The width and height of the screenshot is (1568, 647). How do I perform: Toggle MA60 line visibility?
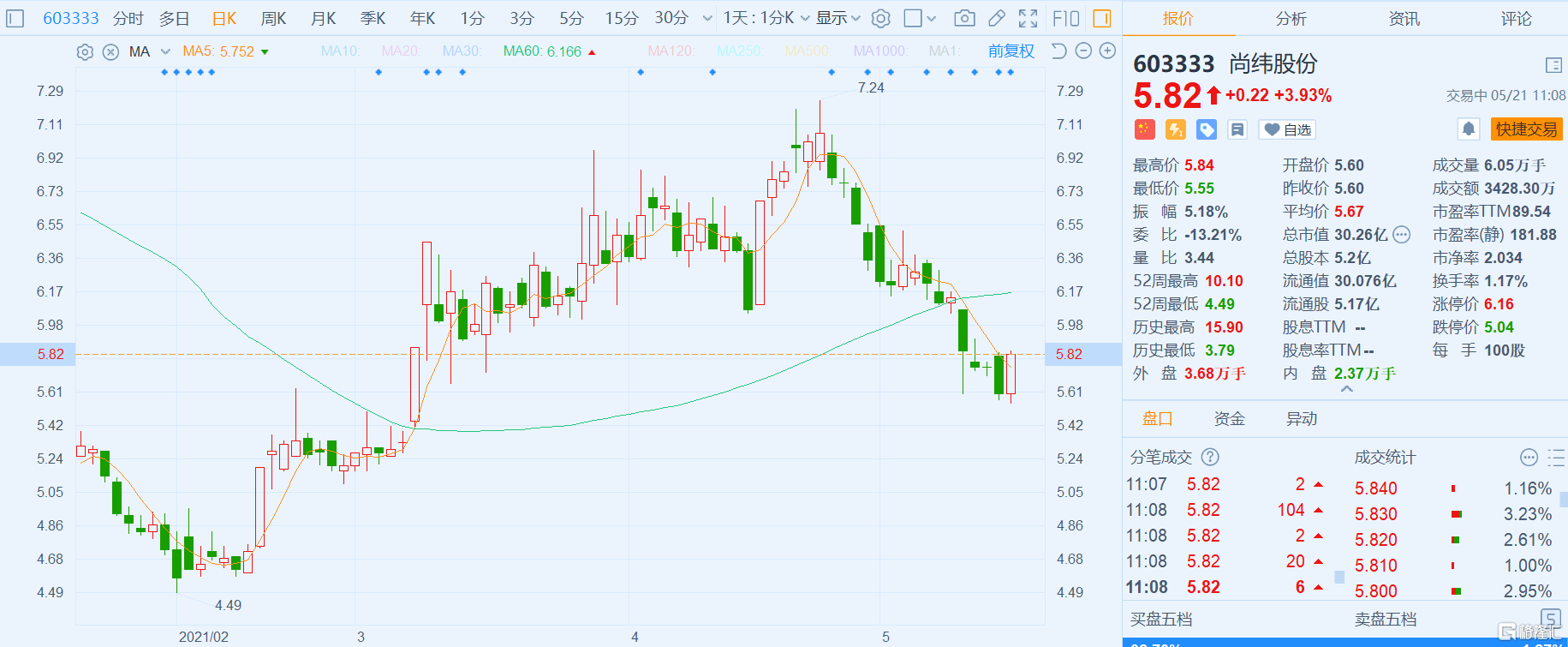[x=549, y=51]
